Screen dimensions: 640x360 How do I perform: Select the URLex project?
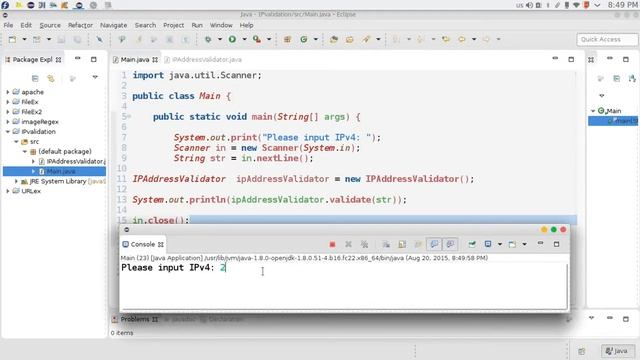click(x=31, y=191)
